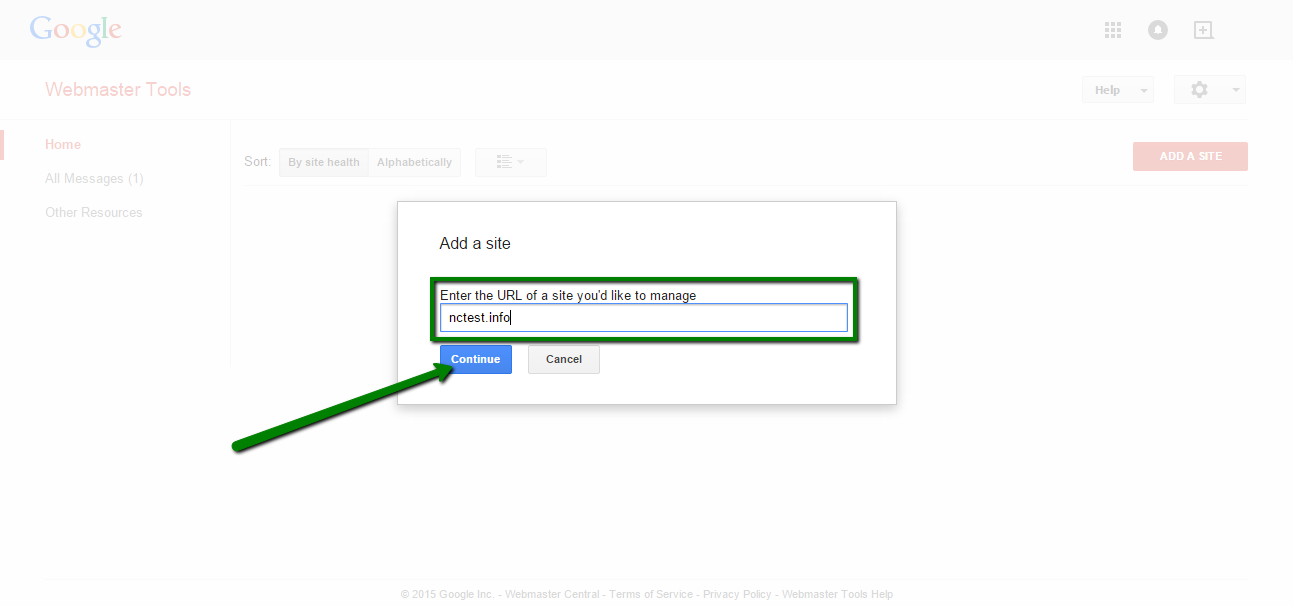The image size is (1293, 606).
Task: Click the ADD A SITE button
Action: pyautogui.click(x=1190, y=157)
